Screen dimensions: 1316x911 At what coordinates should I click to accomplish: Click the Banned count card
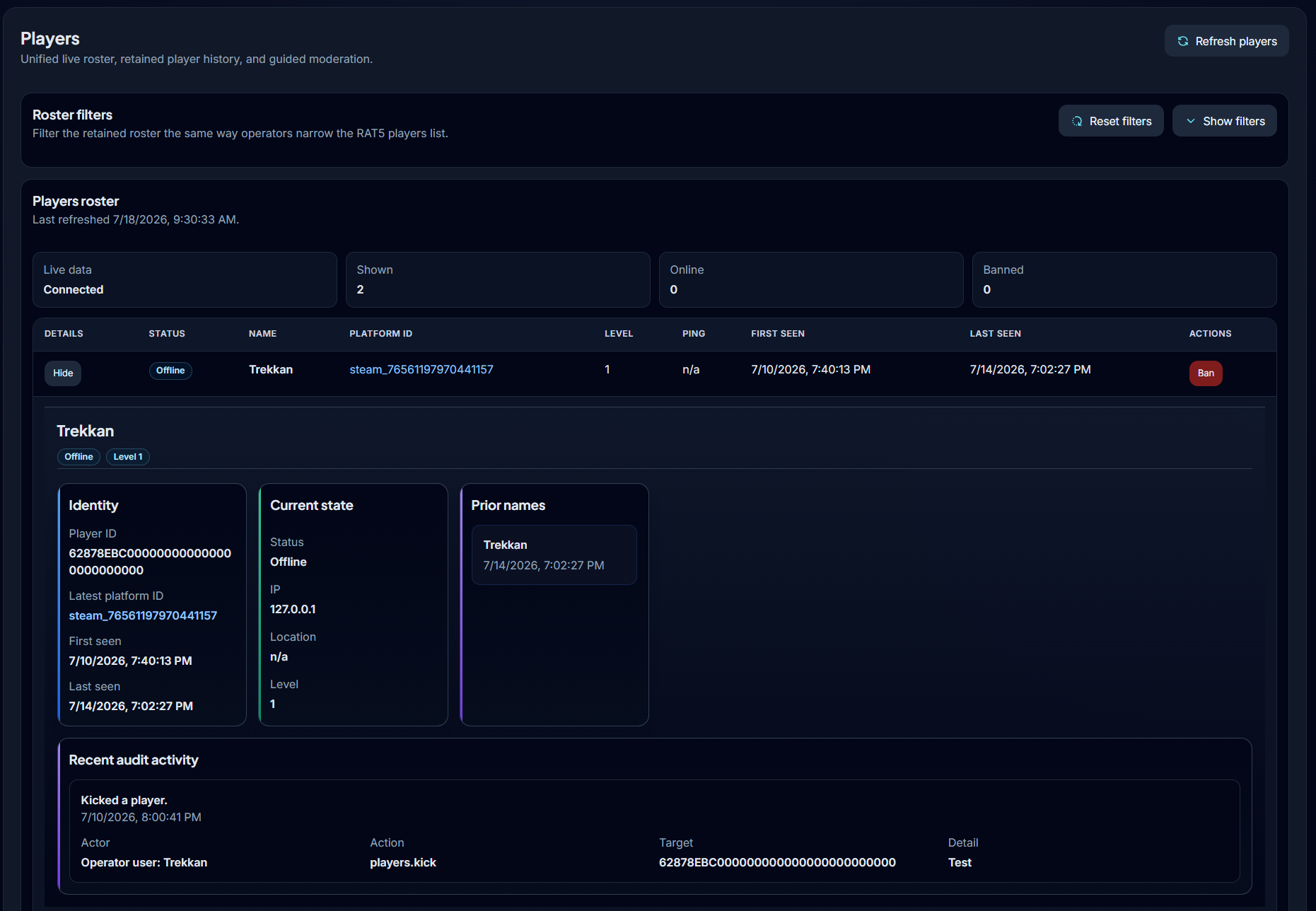click(x=1124, y=279)
